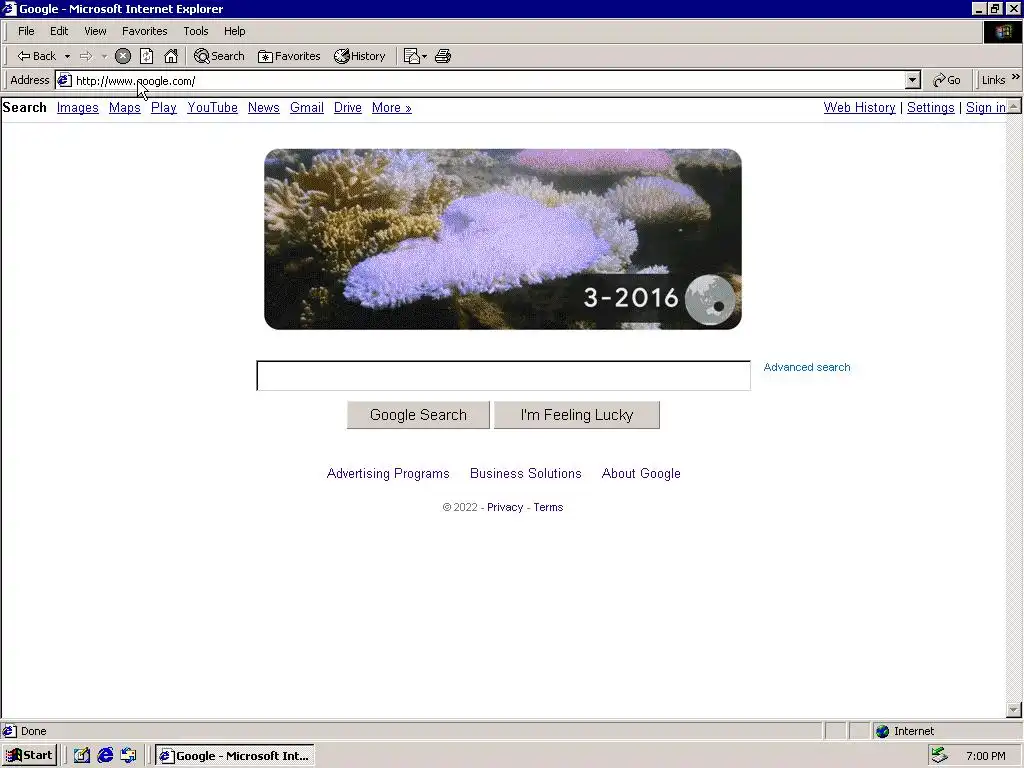Open the Settings link
Image resolution: width=1024 pixels, height=768 pixels.
[931, 108]
